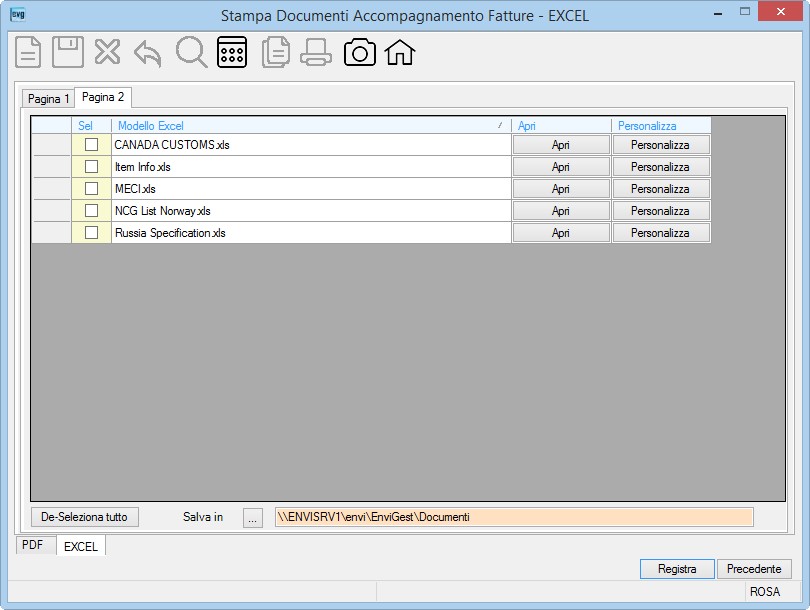This screenshot has height=610, width=810.
Task: Click the copy documents icon
Action: tap(276, 52)
